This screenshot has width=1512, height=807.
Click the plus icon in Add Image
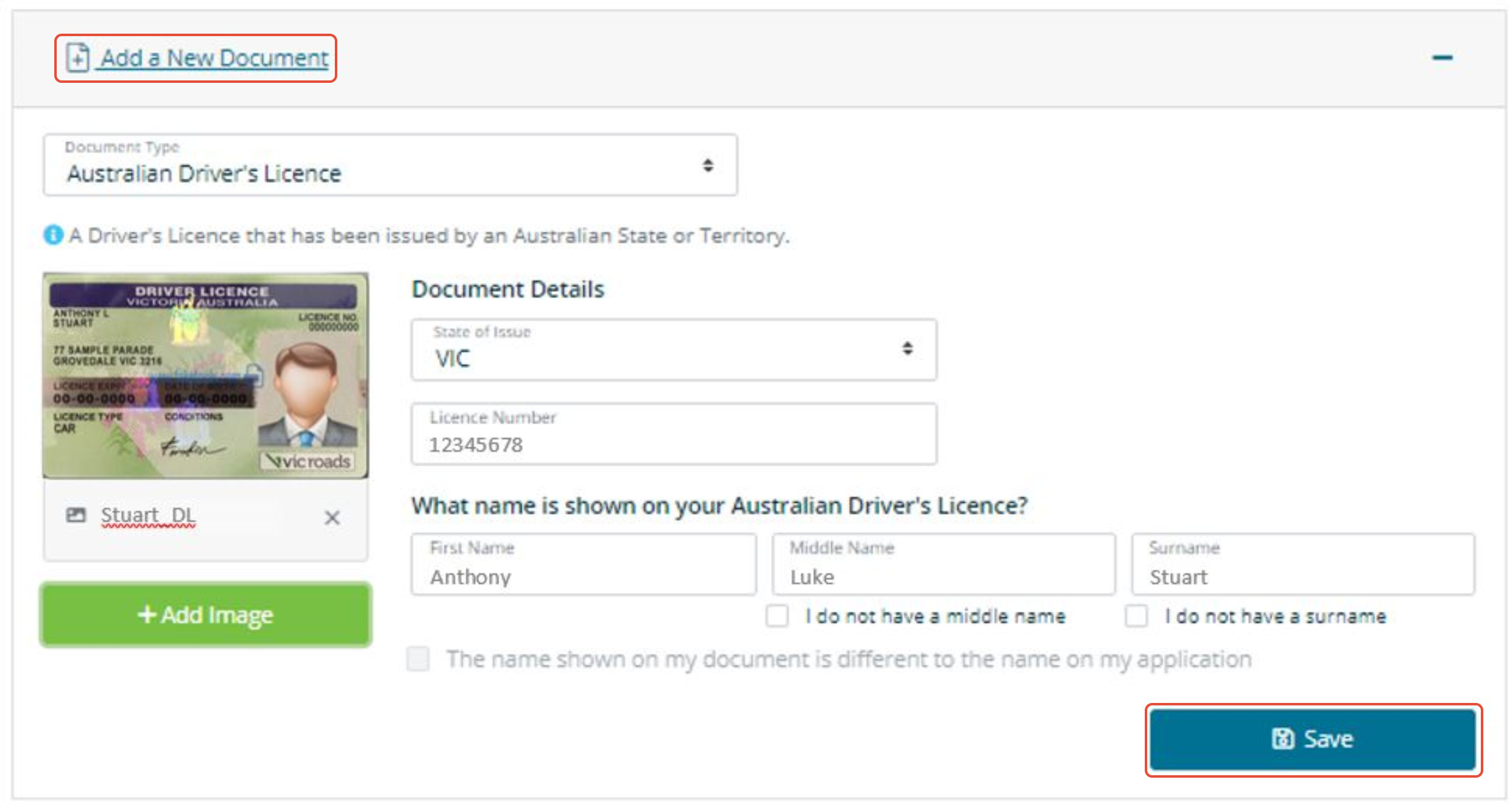pyautogui.click(x=147, y=614)
